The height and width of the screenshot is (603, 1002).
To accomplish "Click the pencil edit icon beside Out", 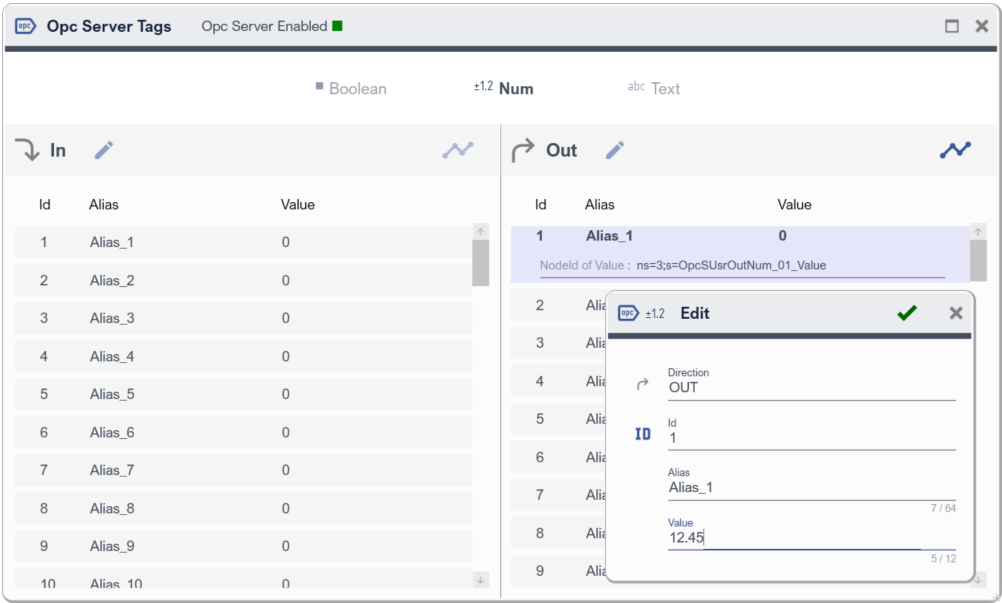I will 615,150.
